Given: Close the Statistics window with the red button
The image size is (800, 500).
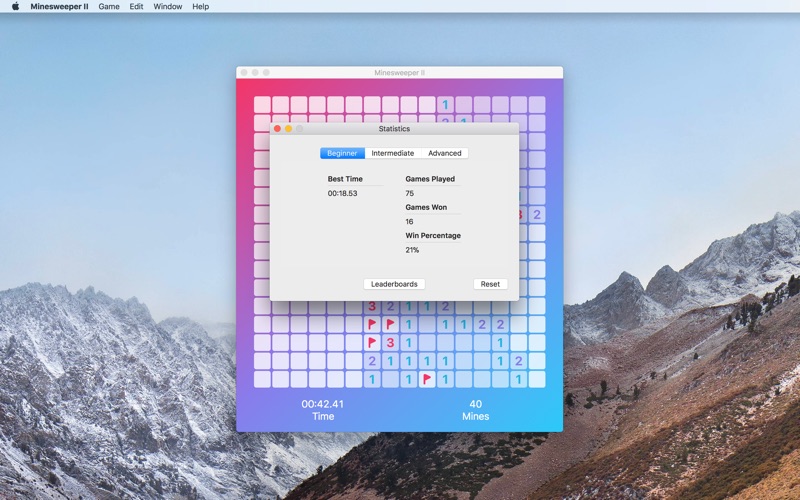Looking at the screenshot, I should [278, 129].
